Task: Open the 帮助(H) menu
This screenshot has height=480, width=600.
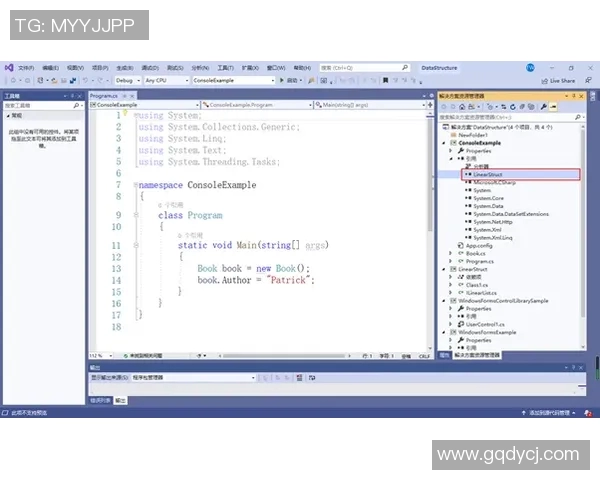Action: (x=302, y=68)
